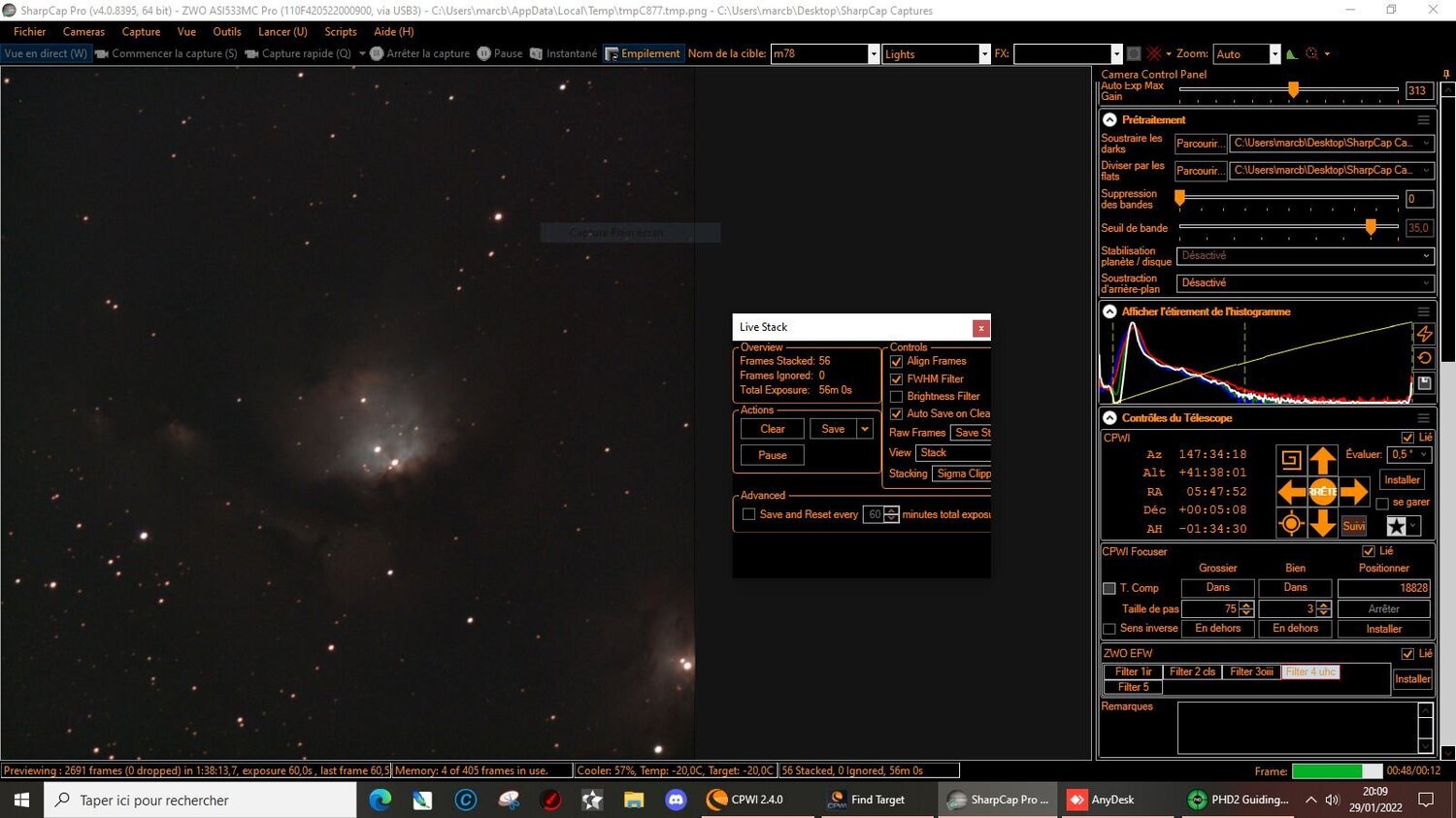This screenshot has width=1456, height=818.
Task: Open the histogram panel hamburger menu
Action: [x=1423, y=311]
